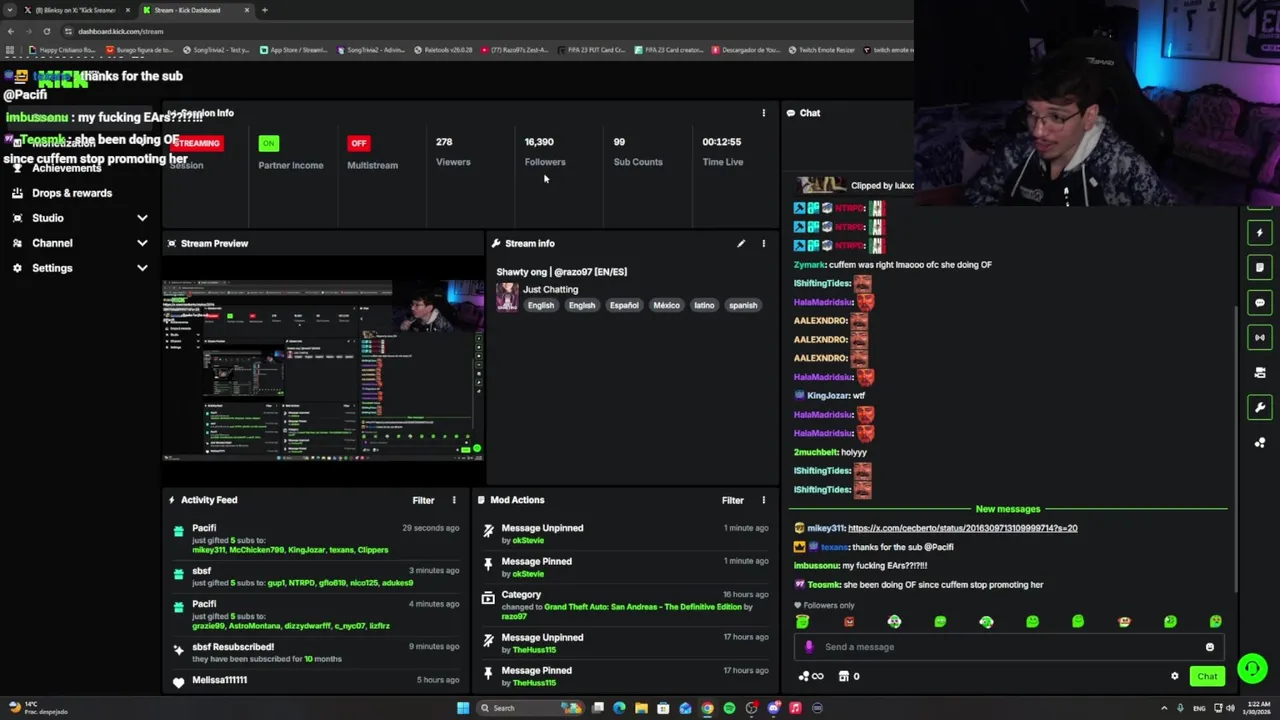This screenshot has width=1280, height=720.
Task: Toggle Partner income ON badge
Action: [x=268, y=143]
